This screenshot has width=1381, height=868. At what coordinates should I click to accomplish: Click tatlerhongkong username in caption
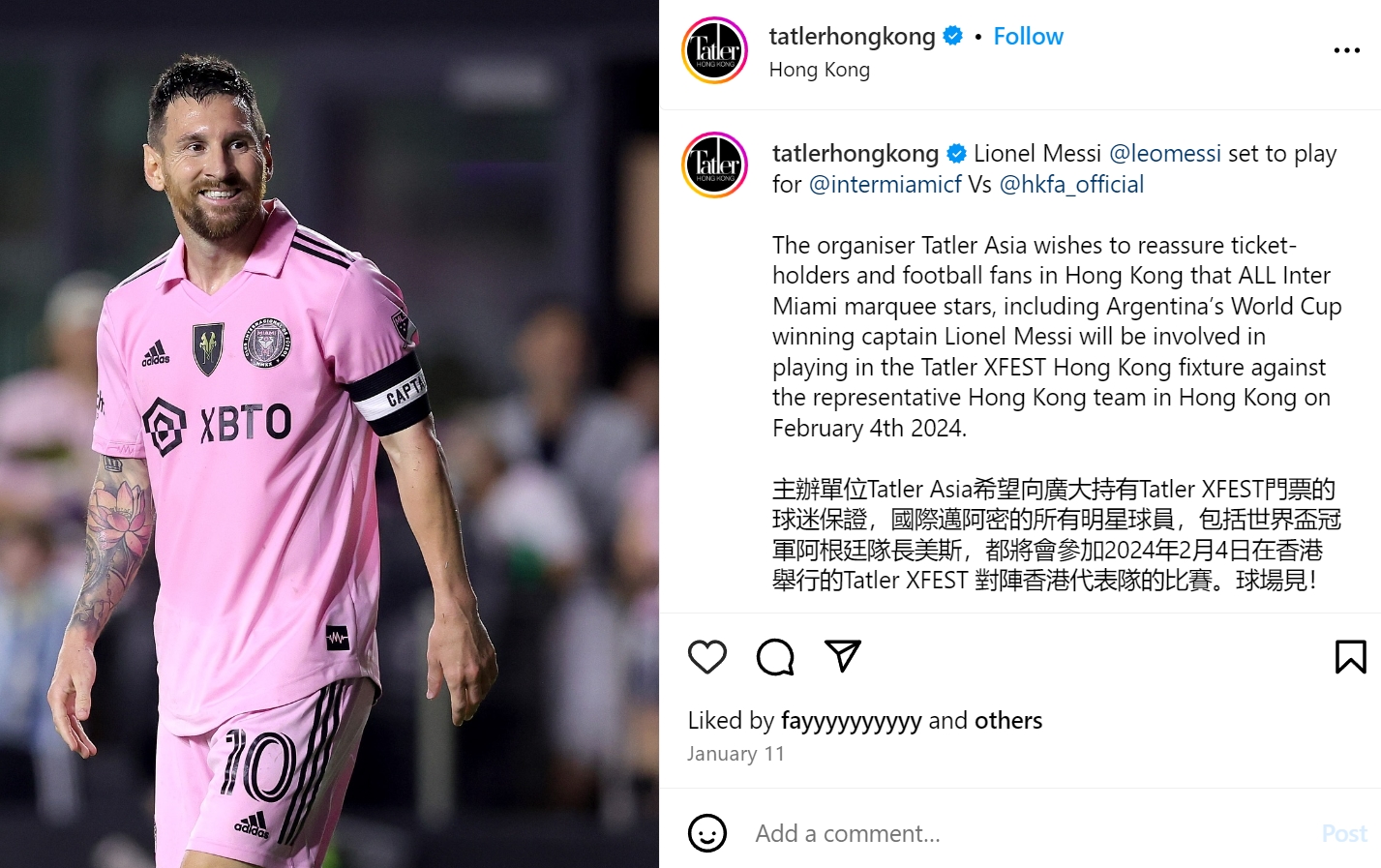pos(856,154)
